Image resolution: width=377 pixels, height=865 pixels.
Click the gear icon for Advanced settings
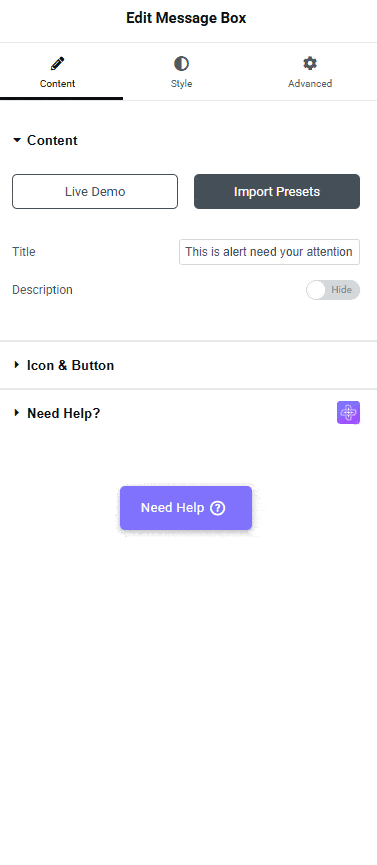point(310,63)
